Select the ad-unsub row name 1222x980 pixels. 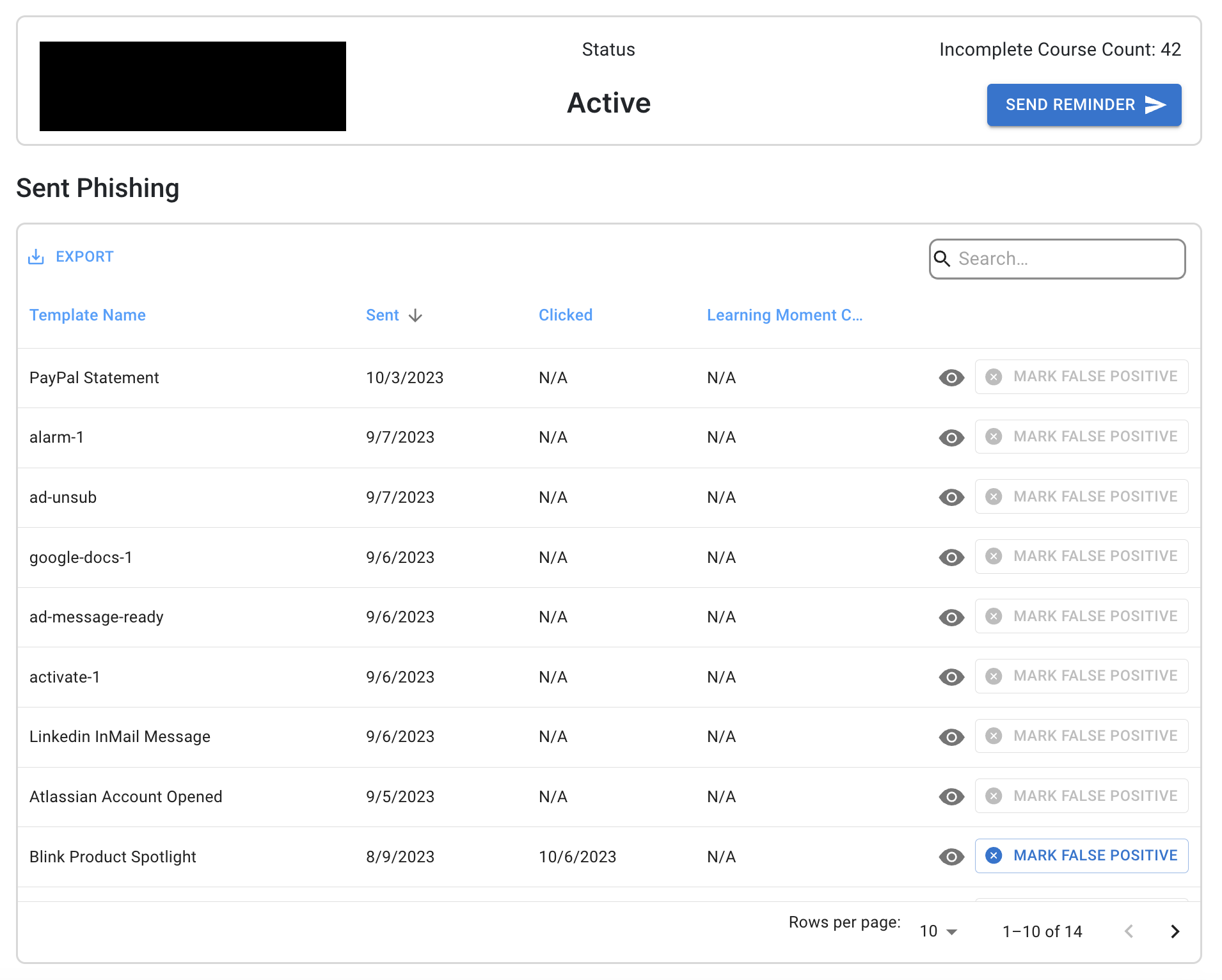[63, 498]
